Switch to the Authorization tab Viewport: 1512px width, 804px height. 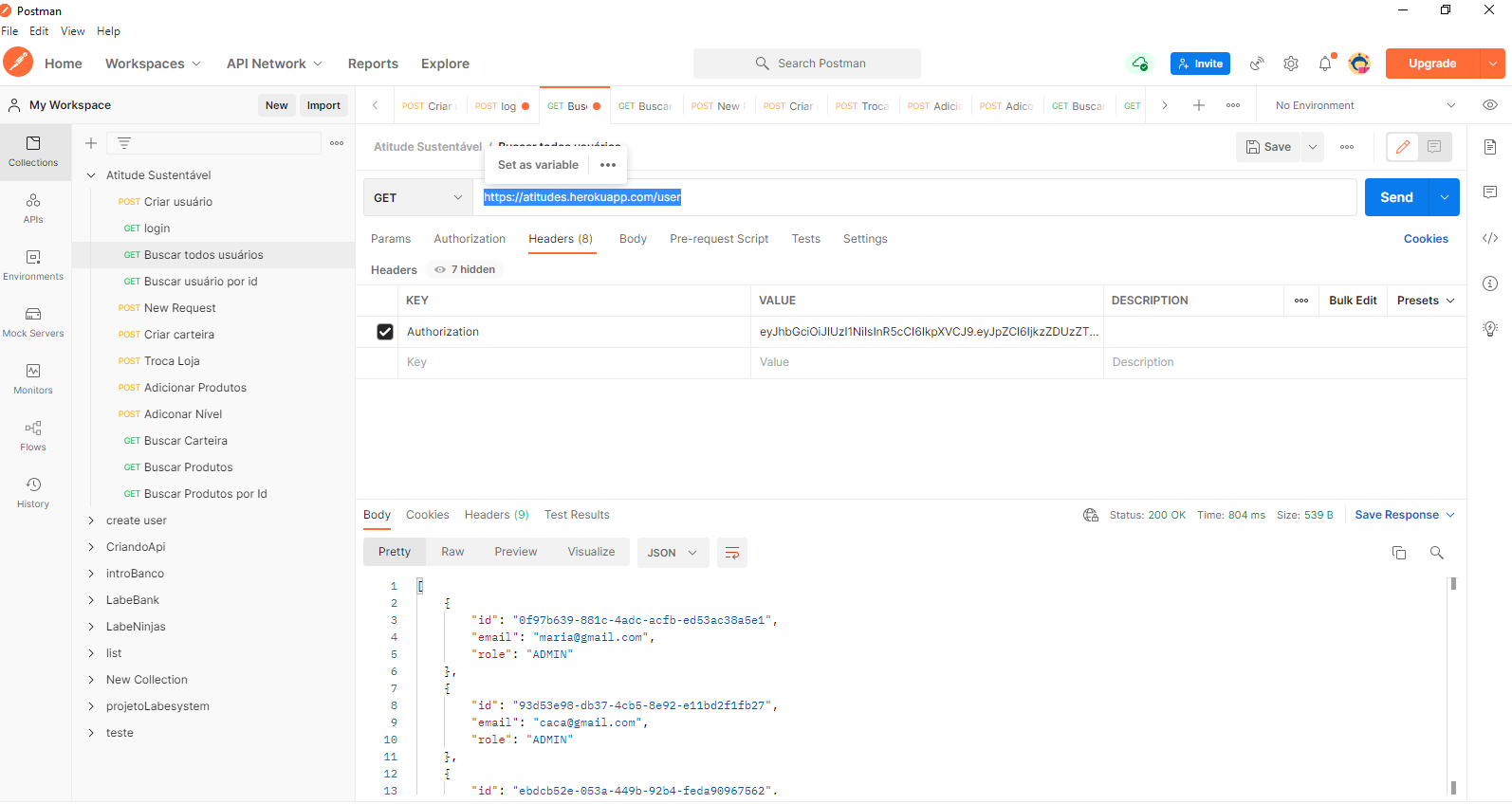point(470,239)
